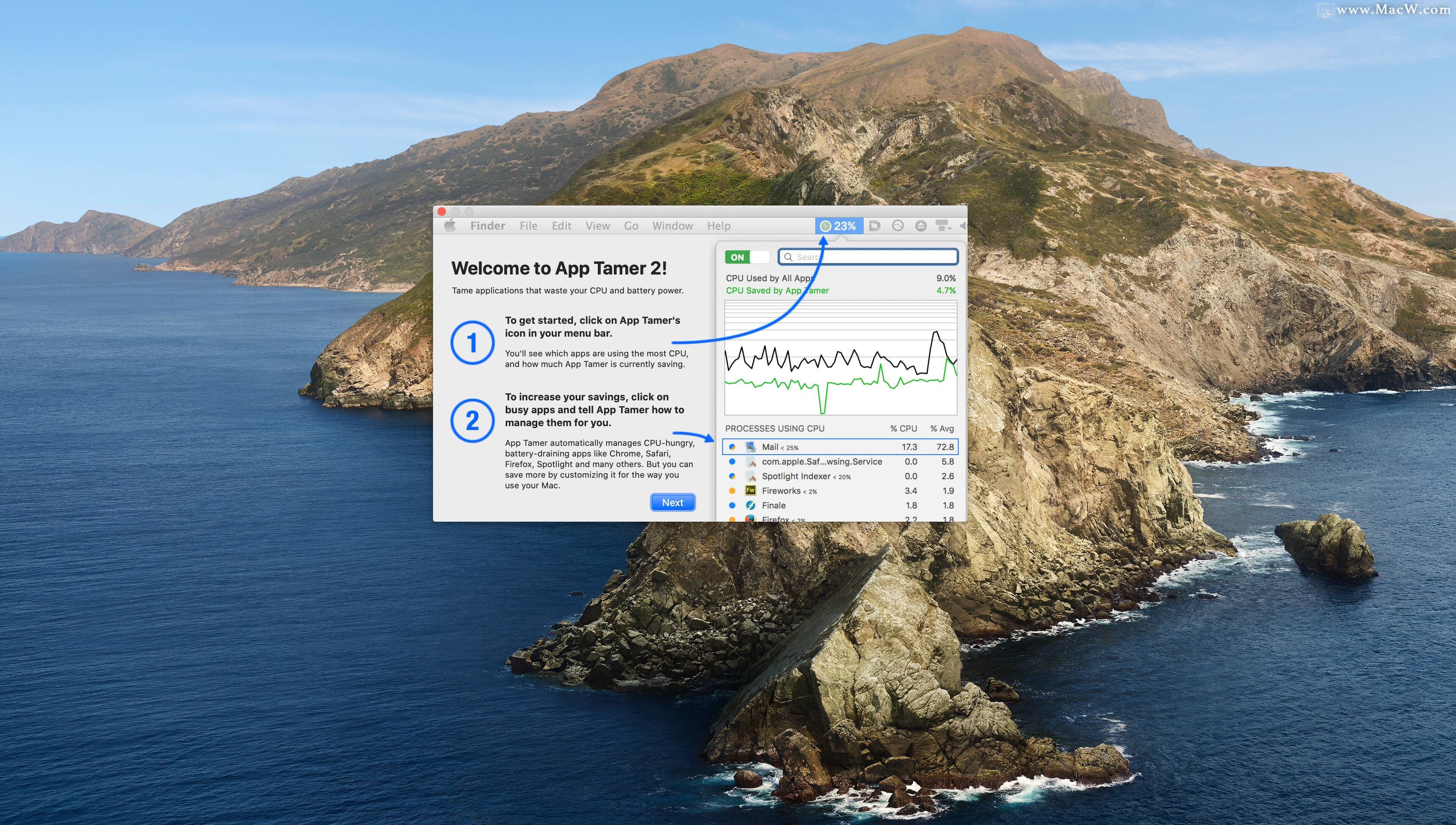Click the green '4.7%' saved value
The height and width of the screenshot is (825, 1456).
[x=946, y=291]
